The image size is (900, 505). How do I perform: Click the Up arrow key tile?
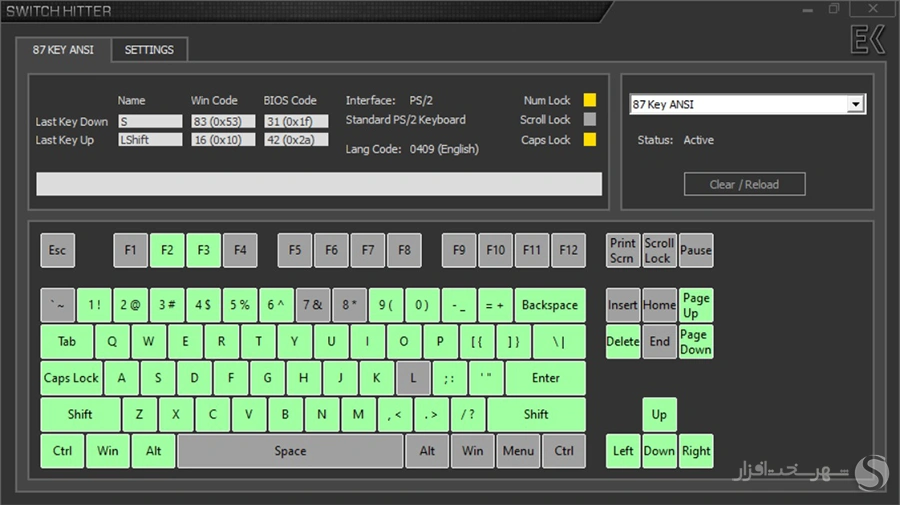point(659,414)
